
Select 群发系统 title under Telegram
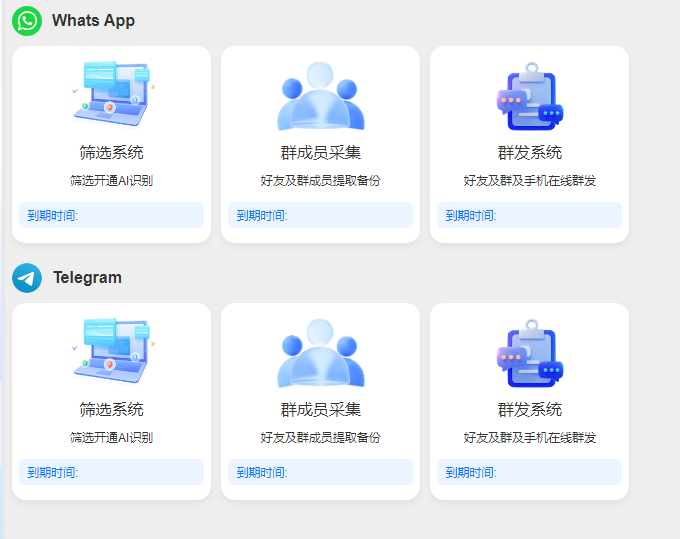tap(530, 410)
